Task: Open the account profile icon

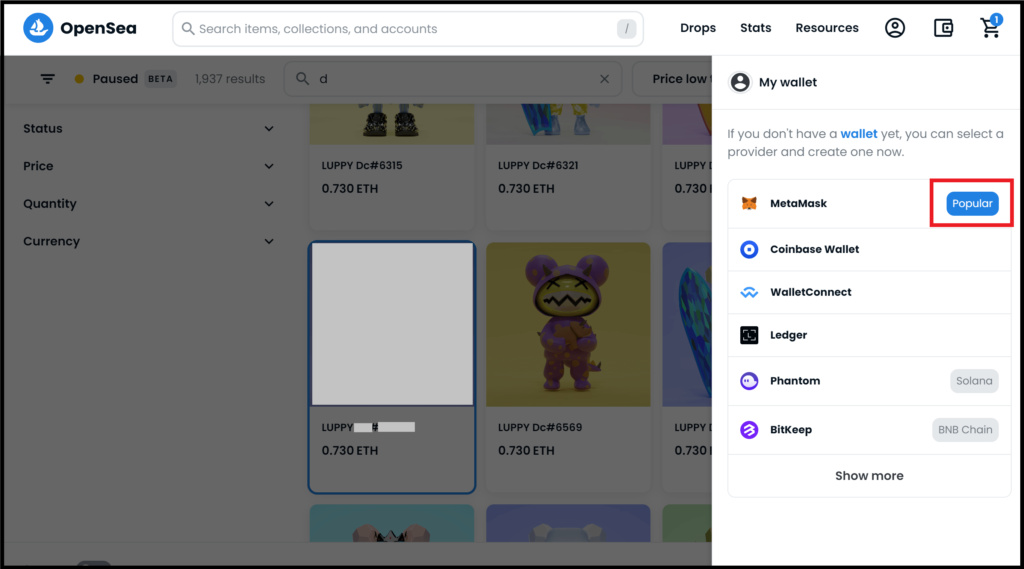Action: pos(895,28)
